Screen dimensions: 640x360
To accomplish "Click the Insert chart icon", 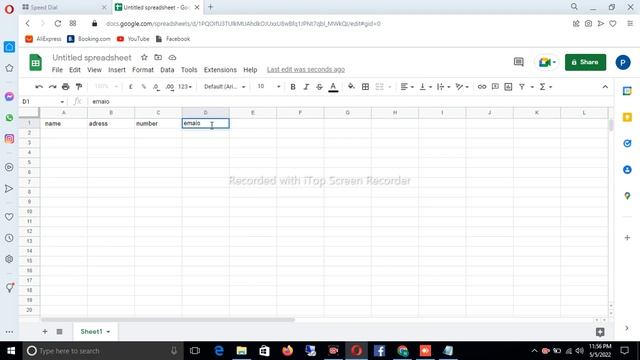I will pyautogui.click(x=508, y=87).
